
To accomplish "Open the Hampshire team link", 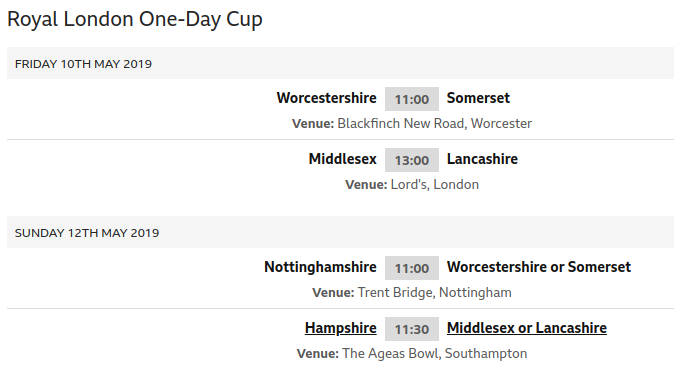I will tap(340, 328).
